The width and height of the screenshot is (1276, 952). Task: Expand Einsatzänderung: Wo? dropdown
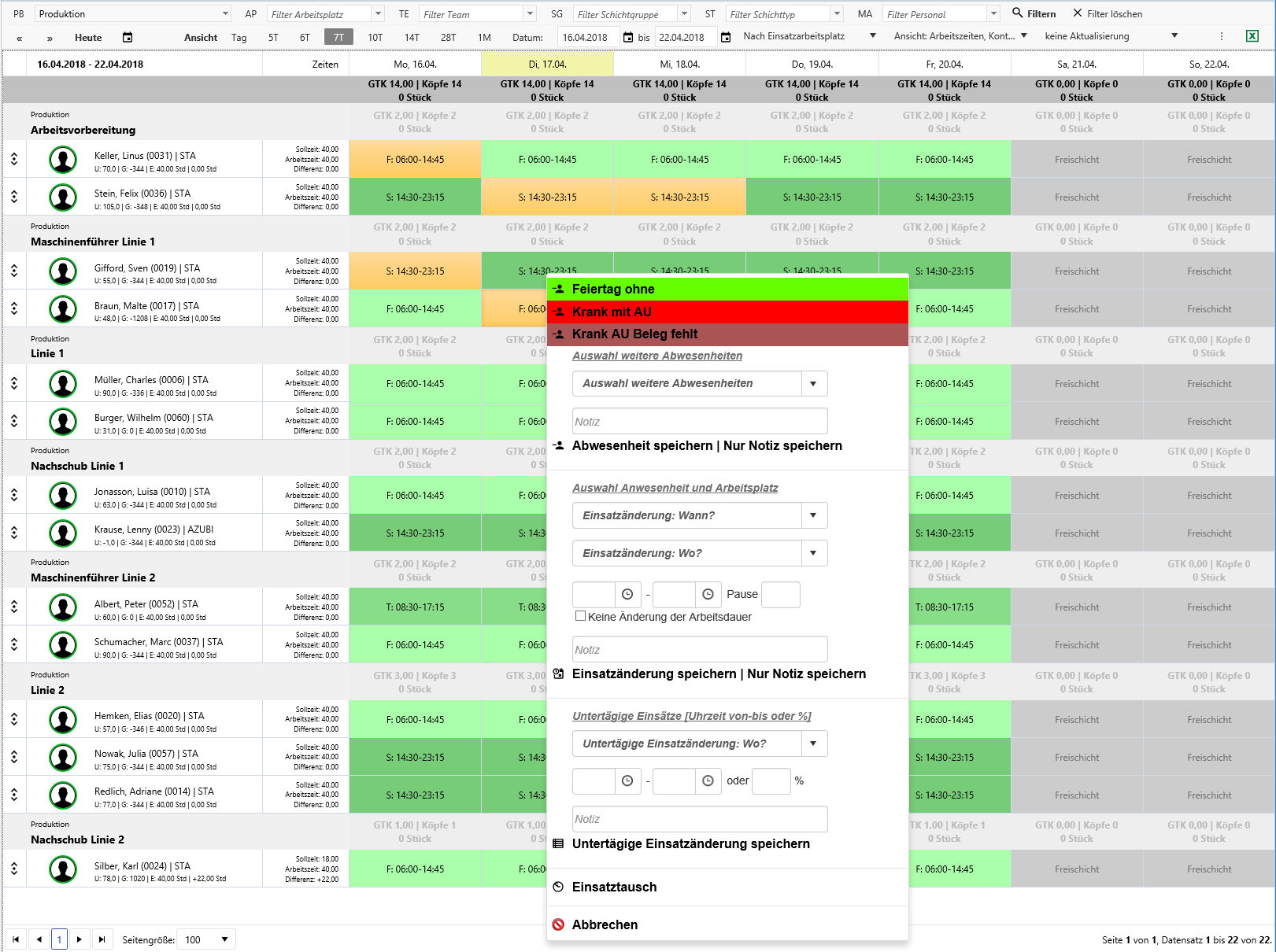(814, 553)
